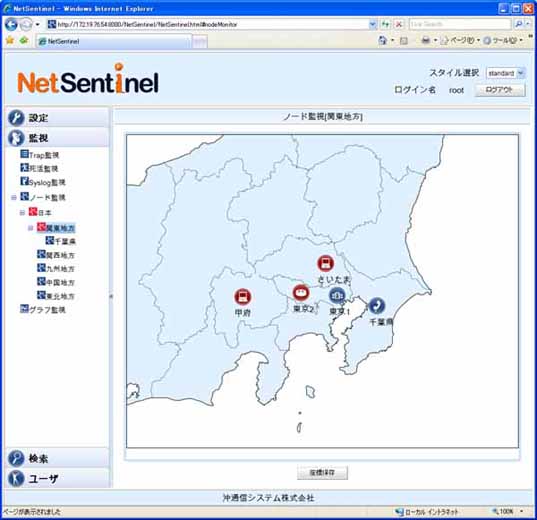The image size is (537, 520).
Task: Select グラフ監視 in the tree
Action: coord(43,310)
